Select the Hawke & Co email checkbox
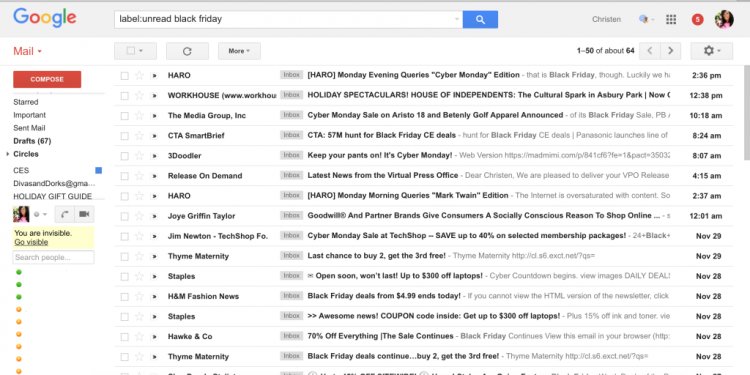Screen dimensions: 750x375 pyautogui.click(x=124, y=337)
